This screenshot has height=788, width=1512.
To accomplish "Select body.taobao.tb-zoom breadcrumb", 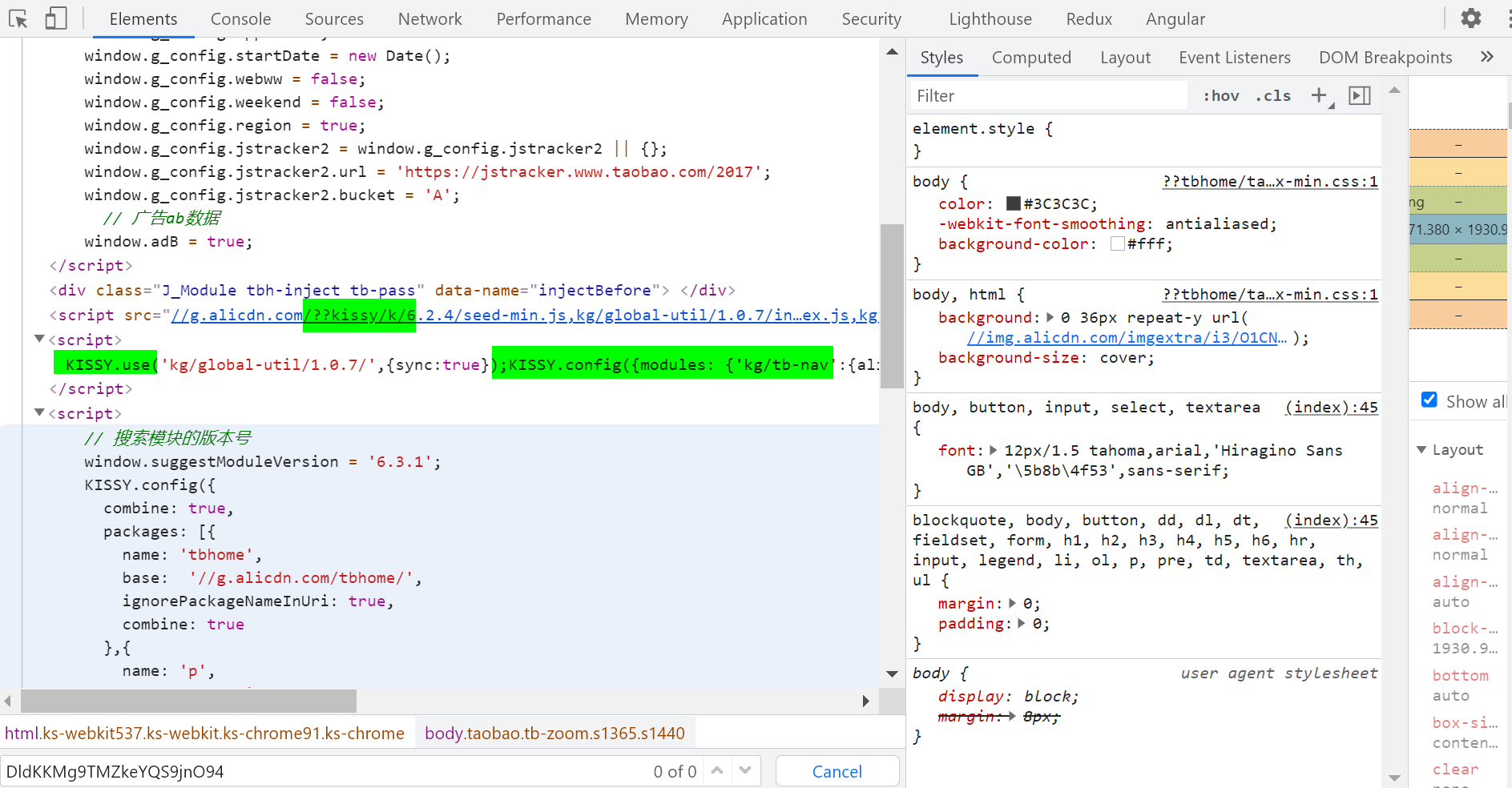I will (x=554, y=733).
